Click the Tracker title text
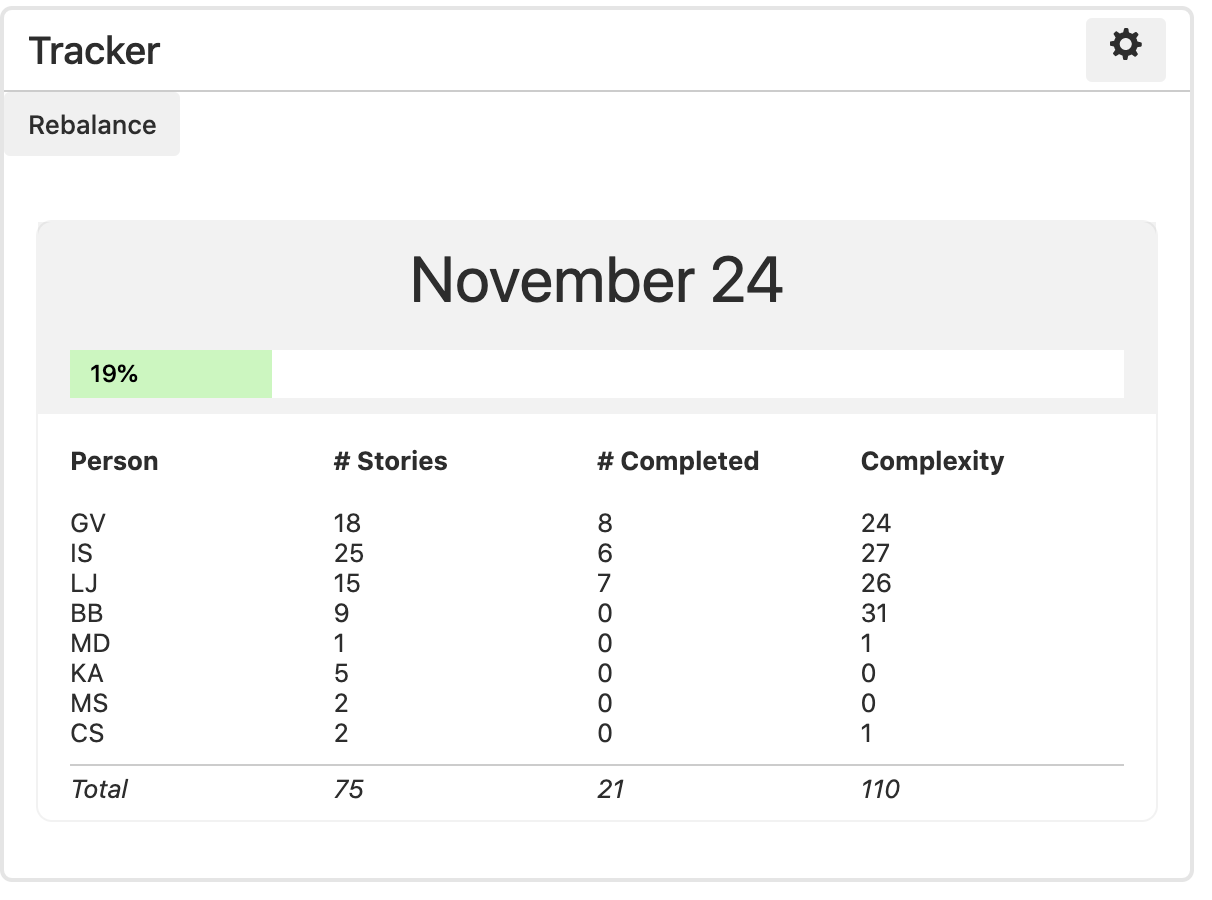The width and height of the screenshot is (1212, 900). pos(95,51)
